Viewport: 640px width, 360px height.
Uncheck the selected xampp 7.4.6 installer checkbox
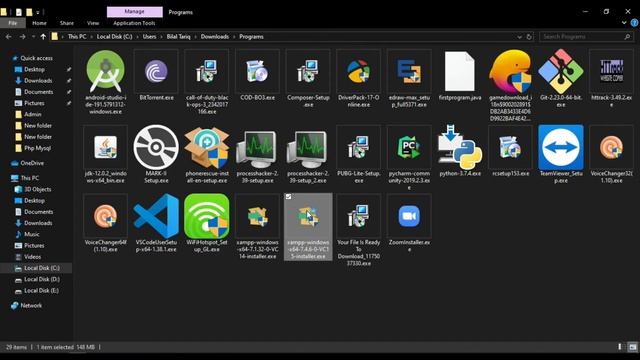[x=288, y=197]
